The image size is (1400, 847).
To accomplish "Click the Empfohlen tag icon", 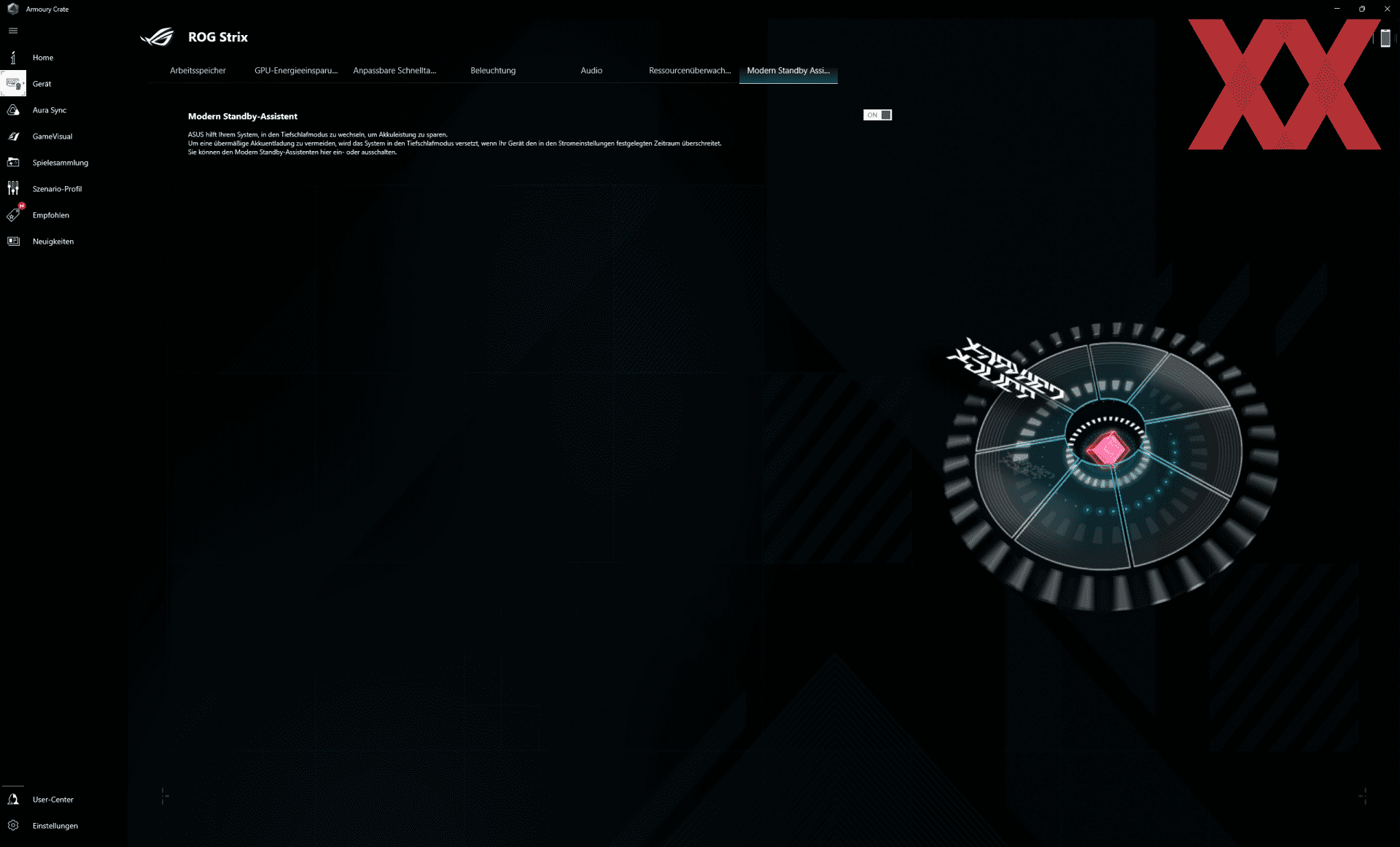I will 13,215.
